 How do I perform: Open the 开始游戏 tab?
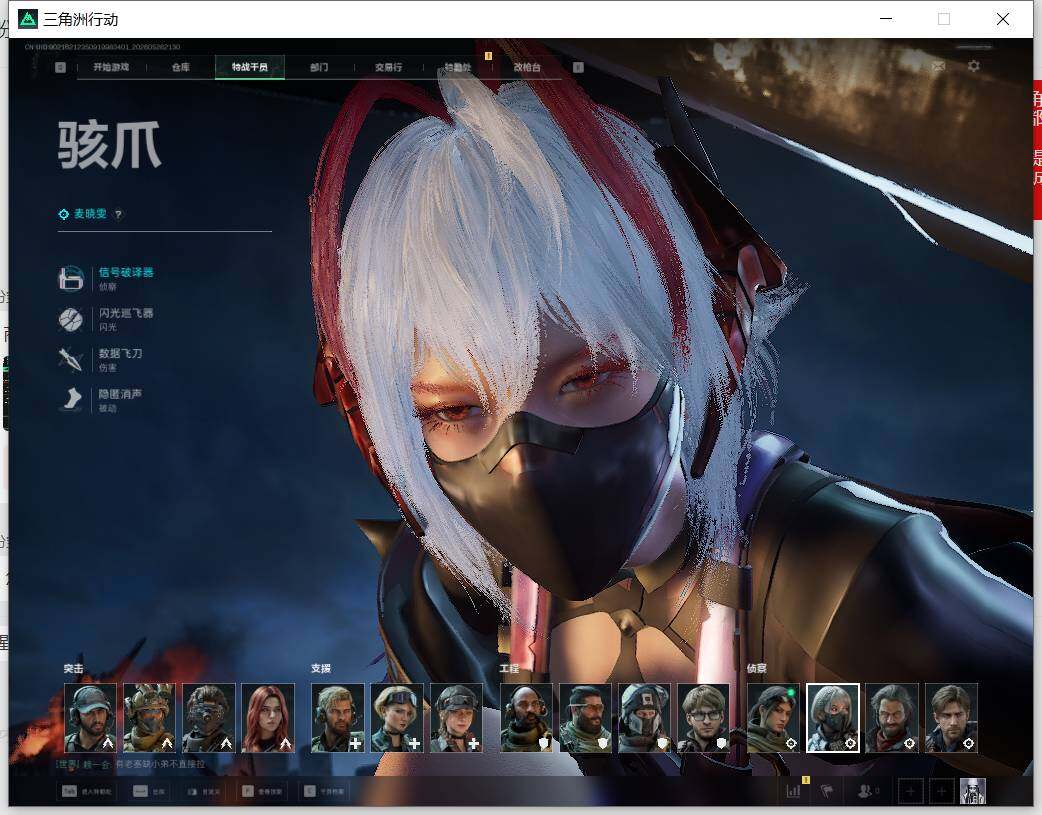pyautogui.click(x=111, y=67)
